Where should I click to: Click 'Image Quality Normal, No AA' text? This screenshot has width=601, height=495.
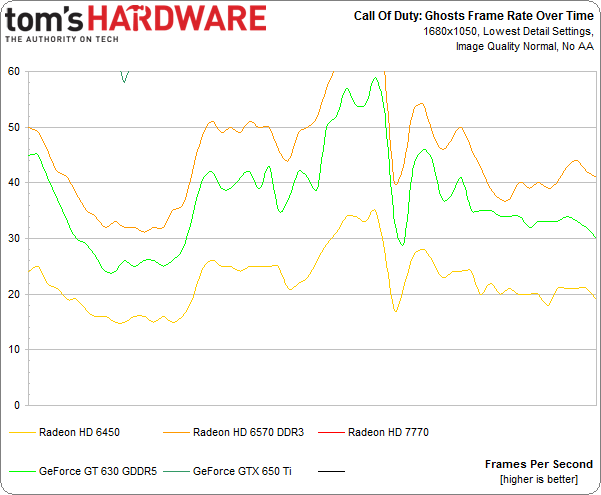(x=525, y=46)
